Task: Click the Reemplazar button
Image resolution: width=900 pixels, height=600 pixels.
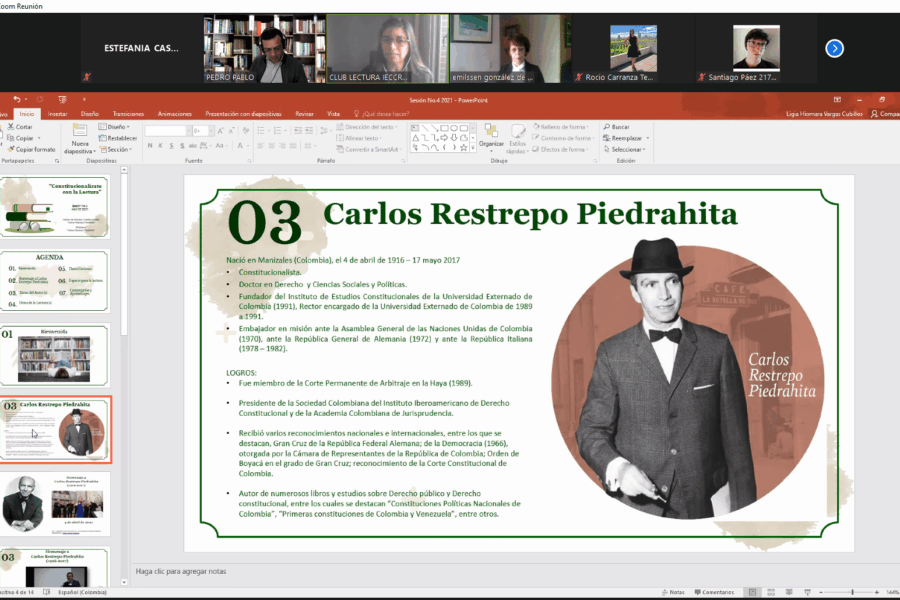Action: coord(626,138)
